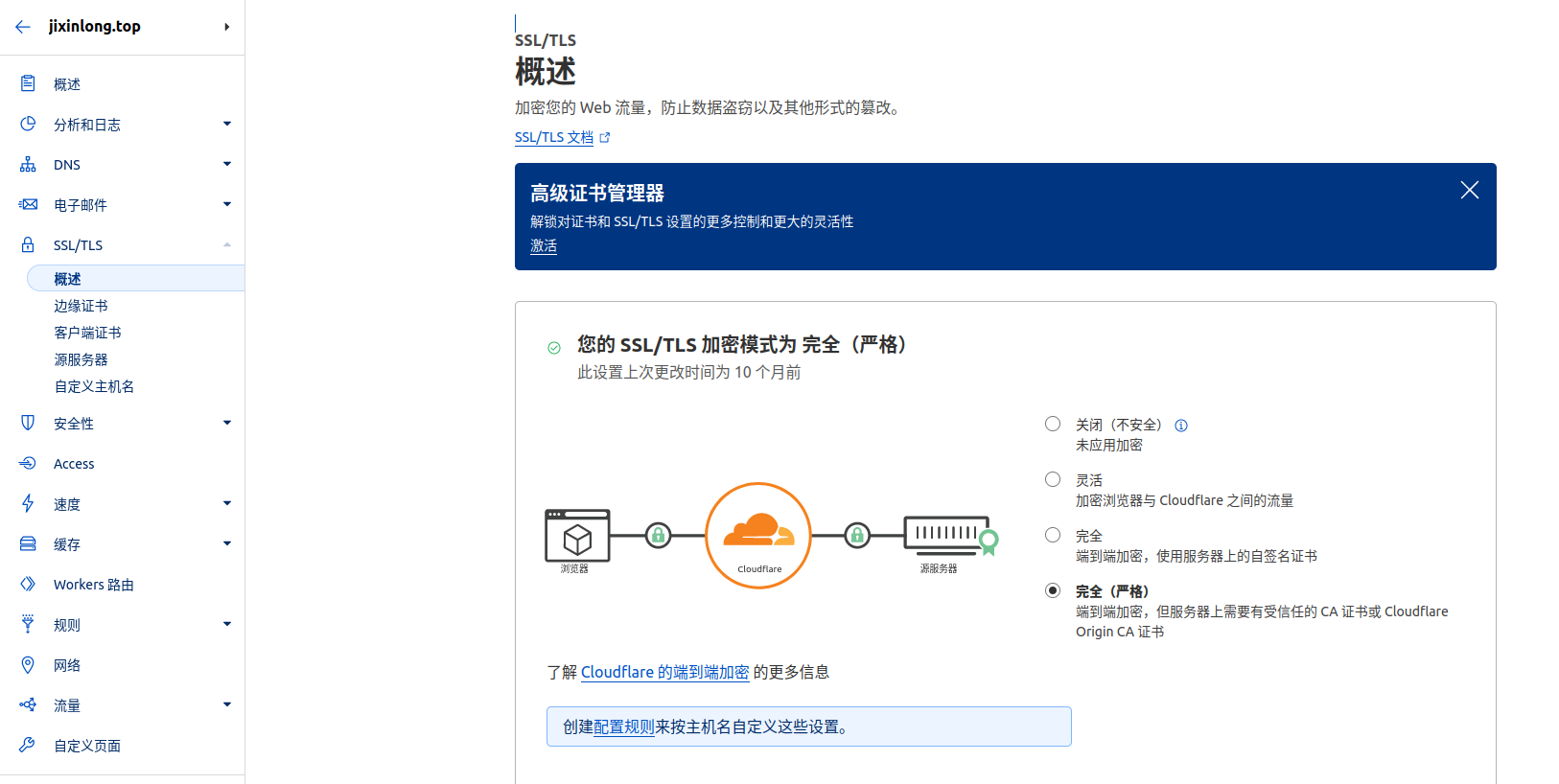This screenshot has width=1559, height=784.
Task: Click the 流量 traffic nodes icon
Action: (x=28, y=704)
